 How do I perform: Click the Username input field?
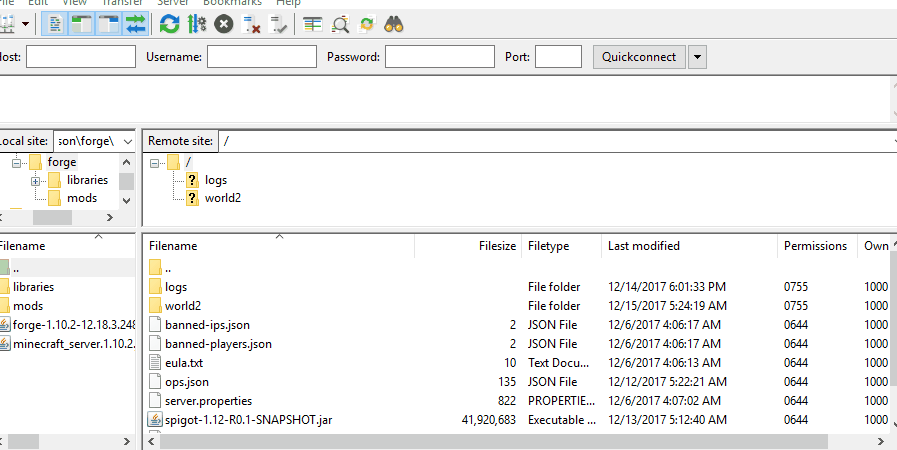(x=261, y=57)
